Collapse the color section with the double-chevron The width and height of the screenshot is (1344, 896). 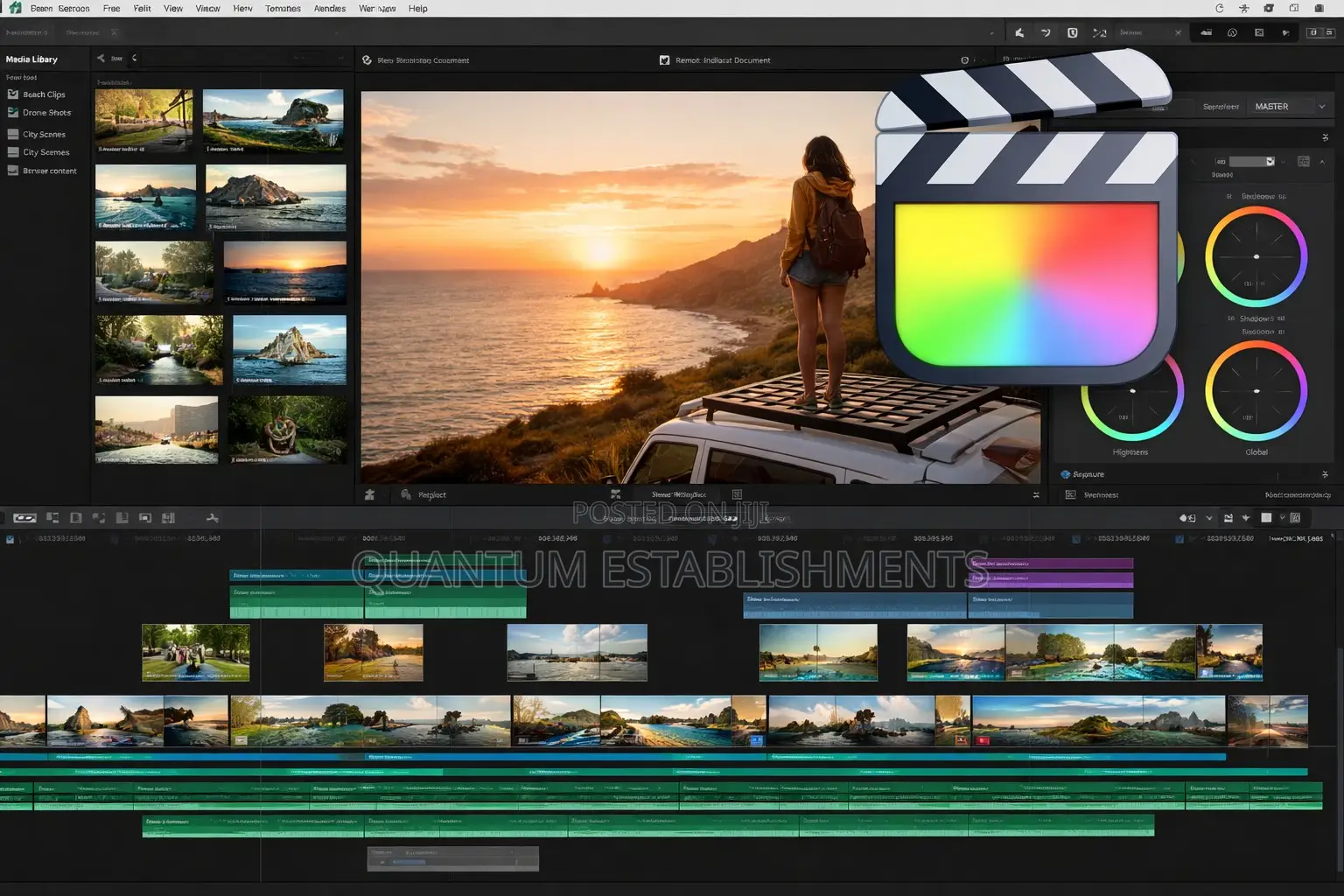tap(1325, 137)
